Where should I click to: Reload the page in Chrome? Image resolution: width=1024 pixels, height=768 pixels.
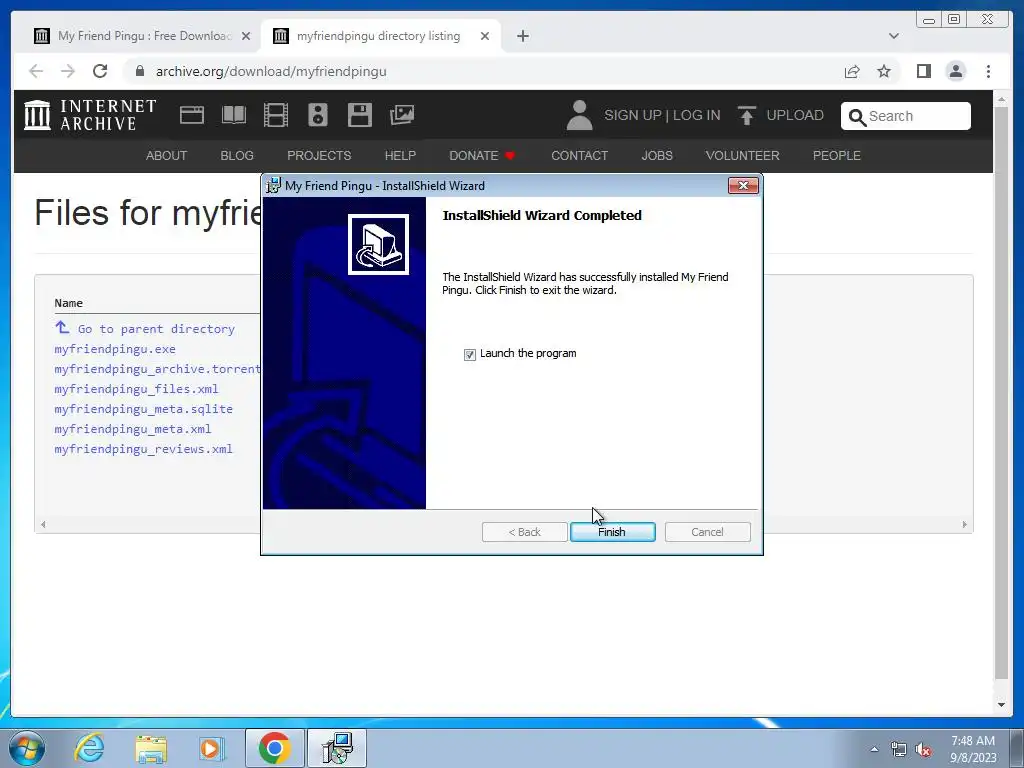pos(100,71)
